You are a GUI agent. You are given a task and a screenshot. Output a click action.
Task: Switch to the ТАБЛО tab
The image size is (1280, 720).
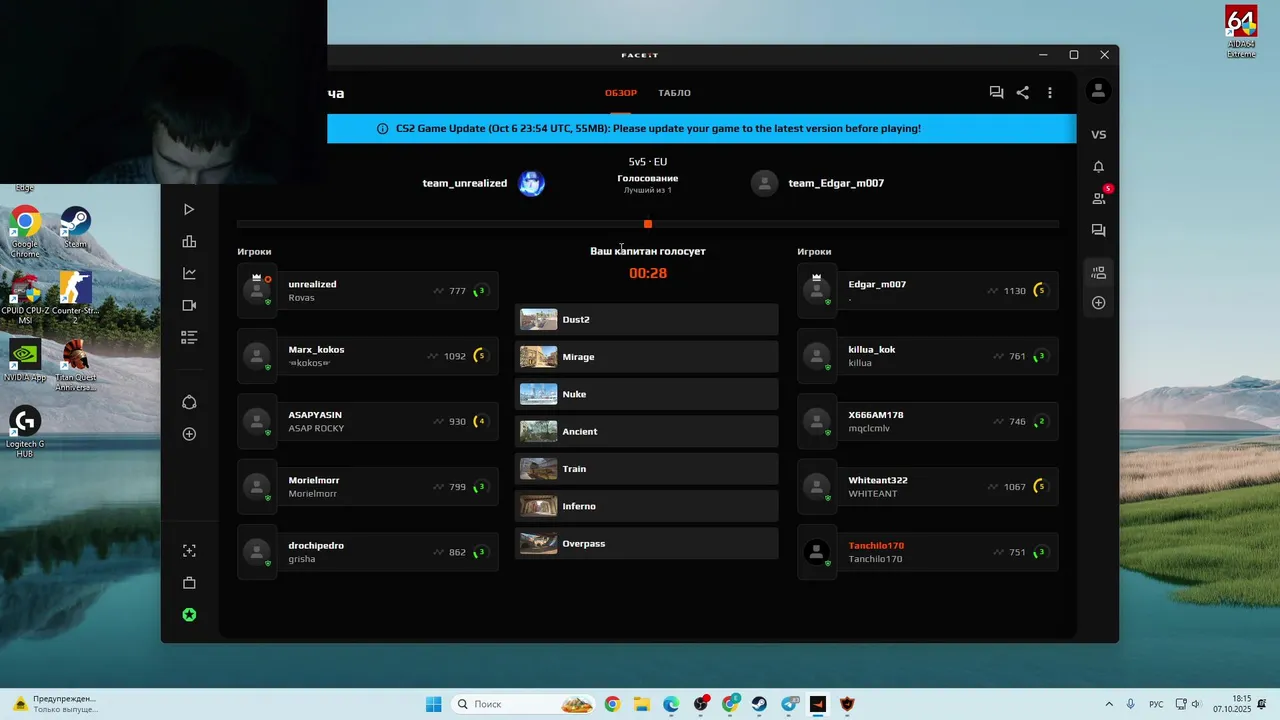click(674, 93)
